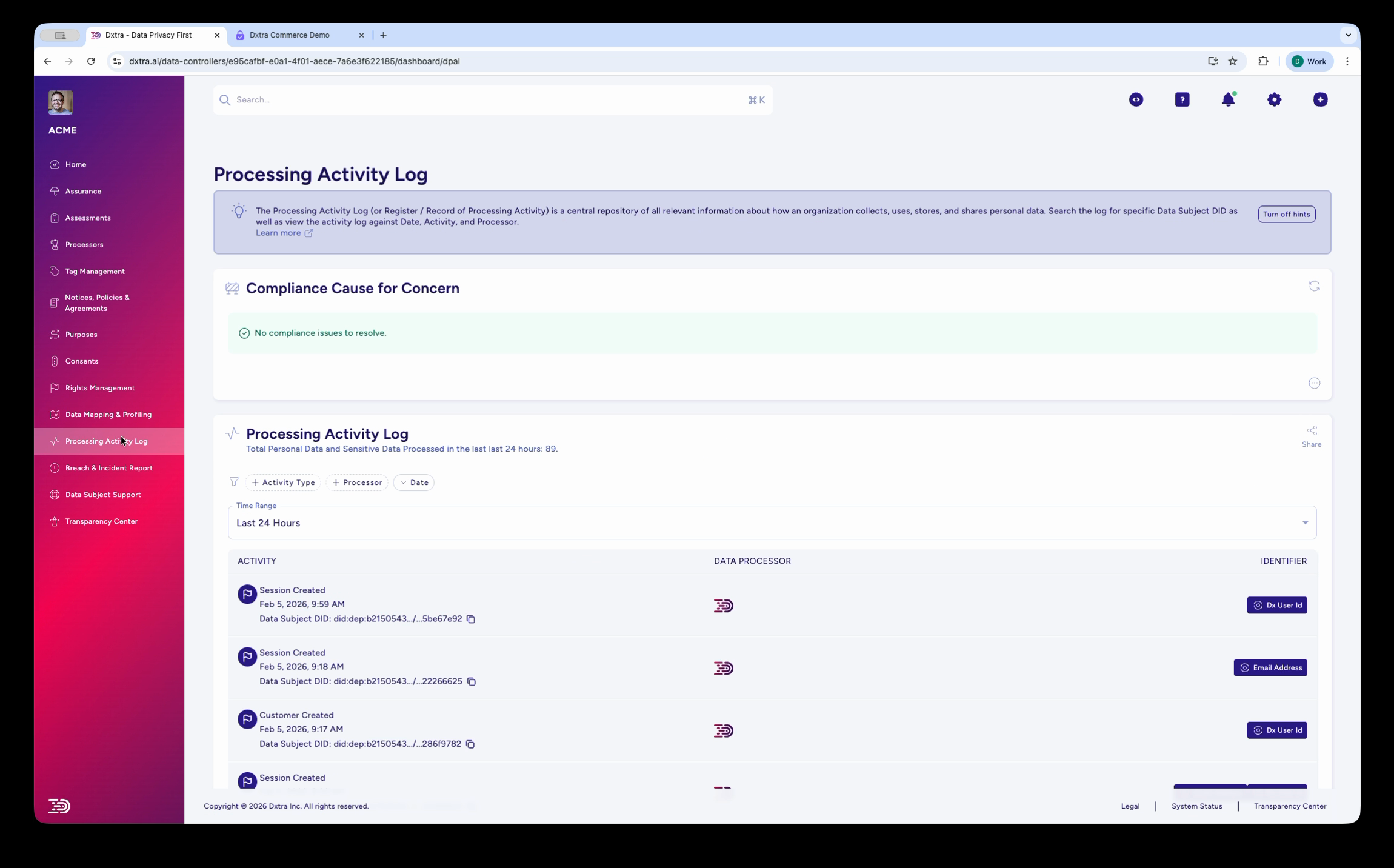Open the Transparency Center footer link
Viewport: 1394px width, 868px height.
click(x=1289, y=806)
